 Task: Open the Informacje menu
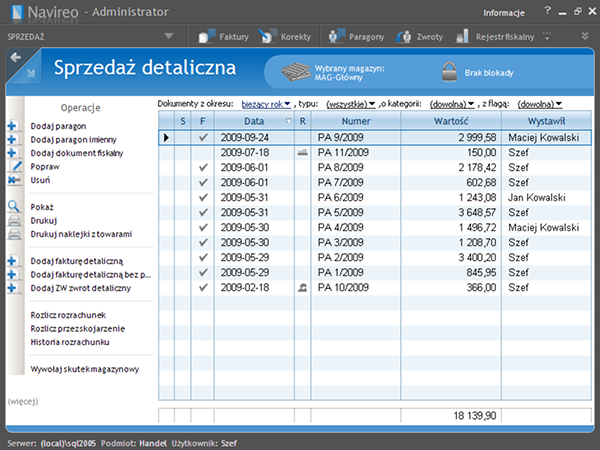pyautogui.click(x=504, y=13)
